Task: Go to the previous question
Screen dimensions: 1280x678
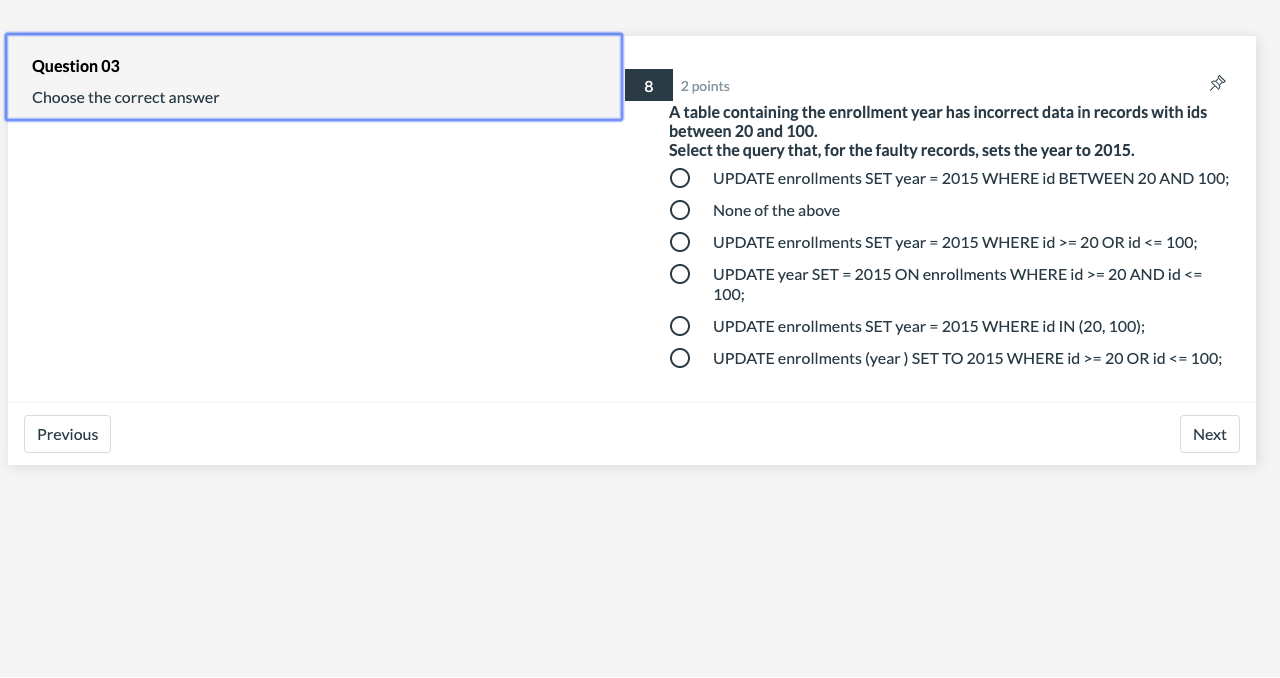Action: (67, 434)
